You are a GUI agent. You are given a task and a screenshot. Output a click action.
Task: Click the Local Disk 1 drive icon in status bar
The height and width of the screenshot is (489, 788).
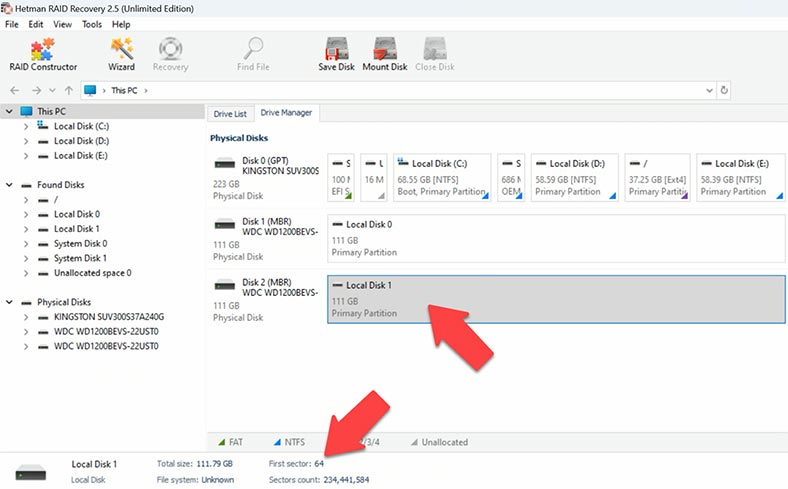point(31,472)
